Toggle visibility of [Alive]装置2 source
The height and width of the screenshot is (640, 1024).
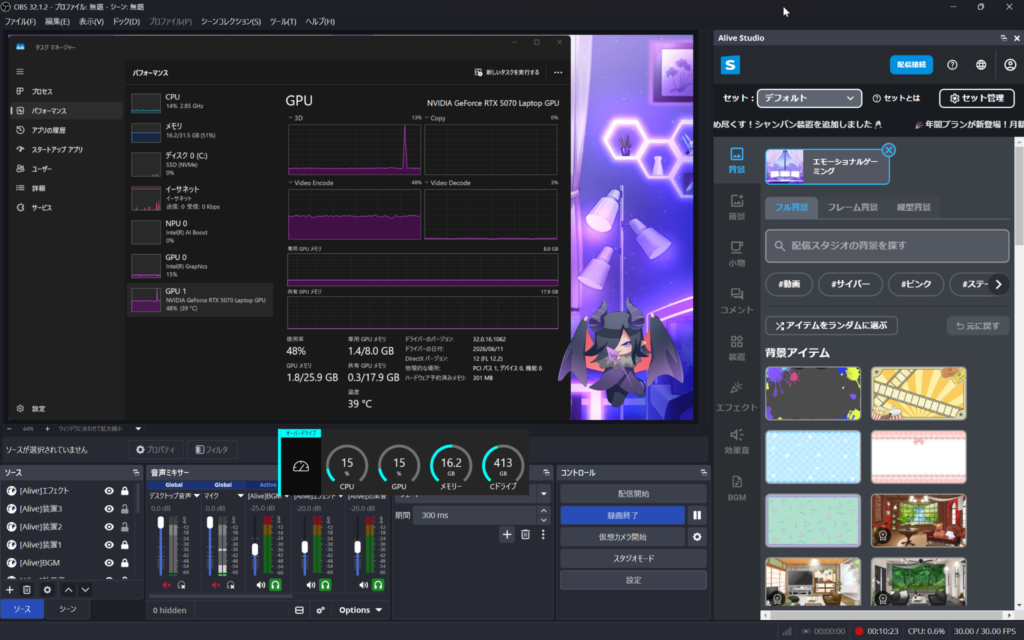click(x=109, y=526)
